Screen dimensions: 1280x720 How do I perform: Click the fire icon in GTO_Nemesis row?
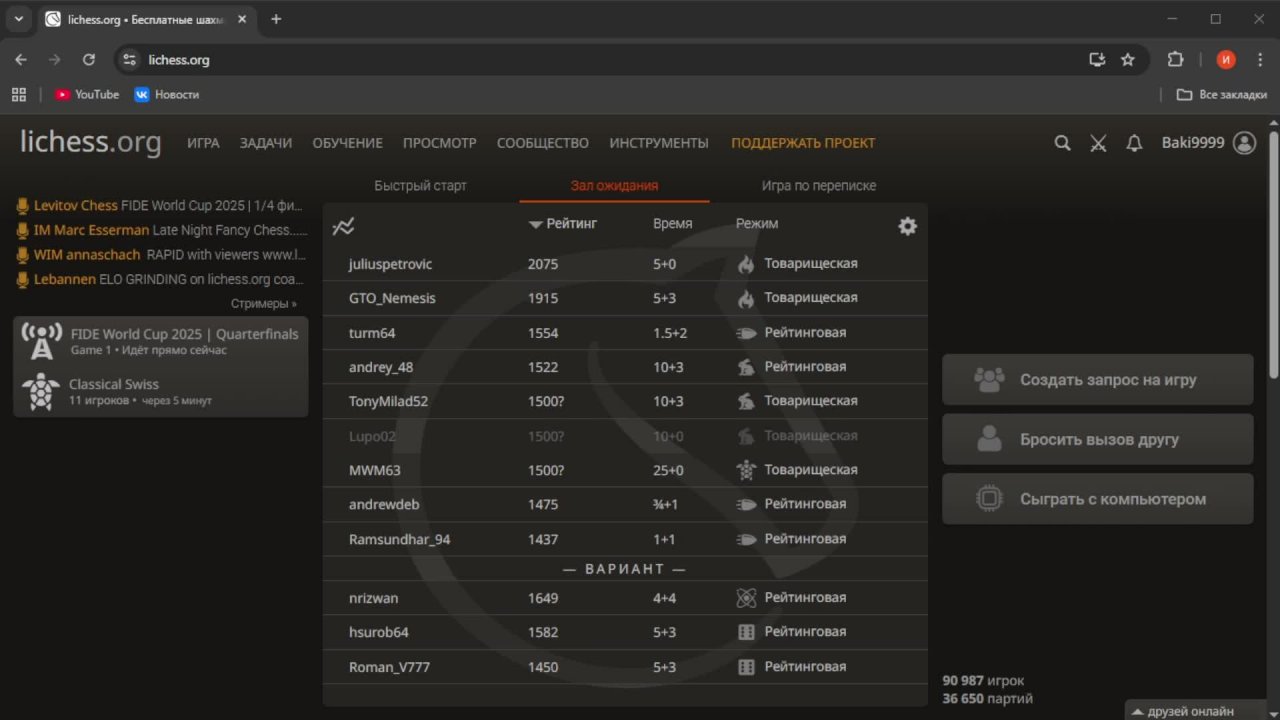[746, 298]
